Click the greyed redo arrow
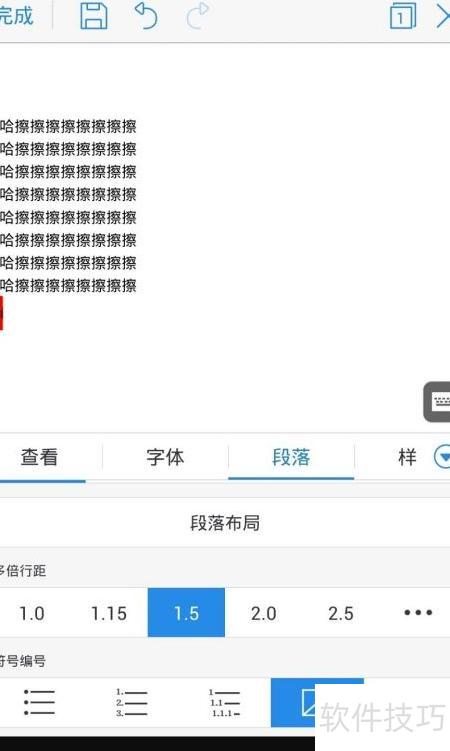This screenshot has height=751, width=450. pos(197,16)
